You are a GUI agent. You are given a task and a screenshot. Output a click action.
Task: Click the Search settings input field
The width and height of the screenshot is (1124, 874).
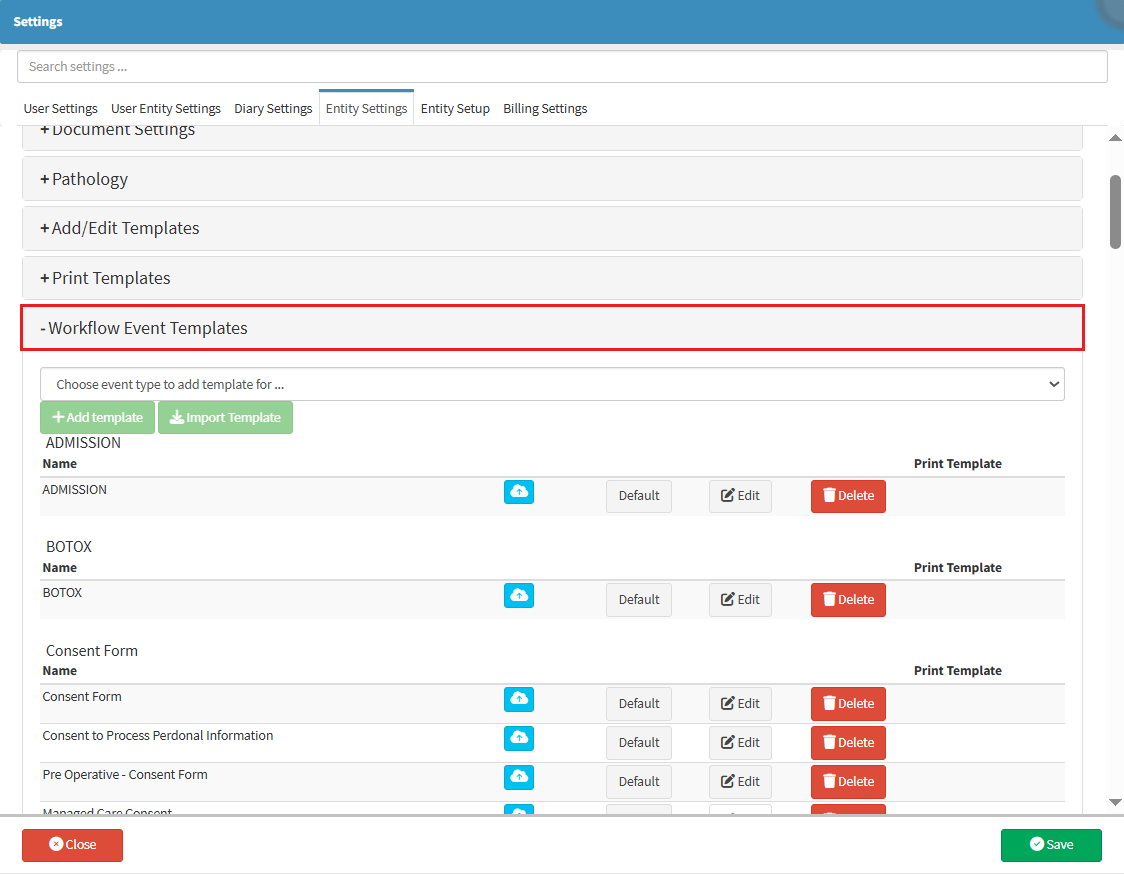[x=562, y=67]
